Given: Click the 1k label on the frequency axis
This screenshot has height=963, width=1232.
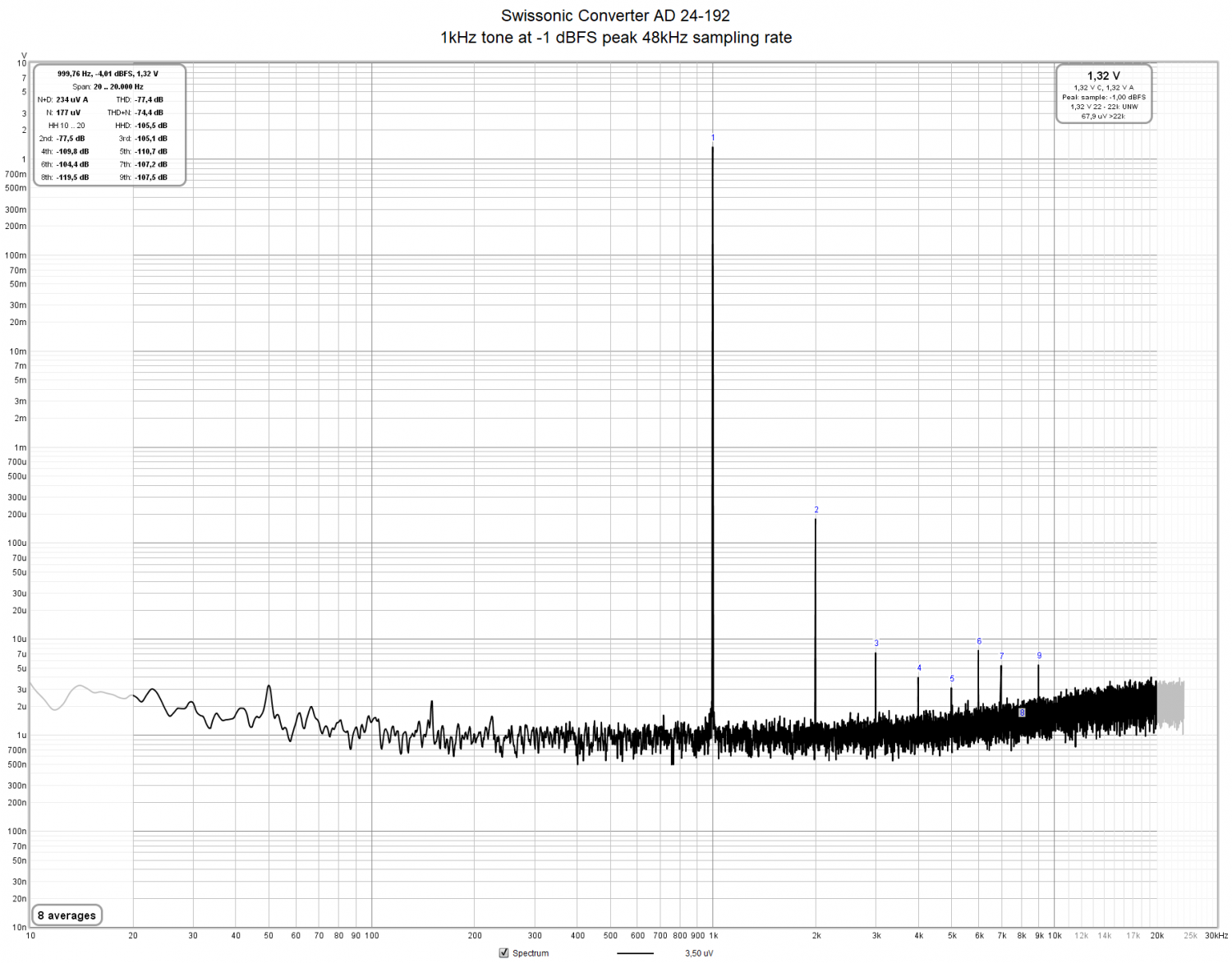Looking at the screenshot, I should tap(713, 936).
